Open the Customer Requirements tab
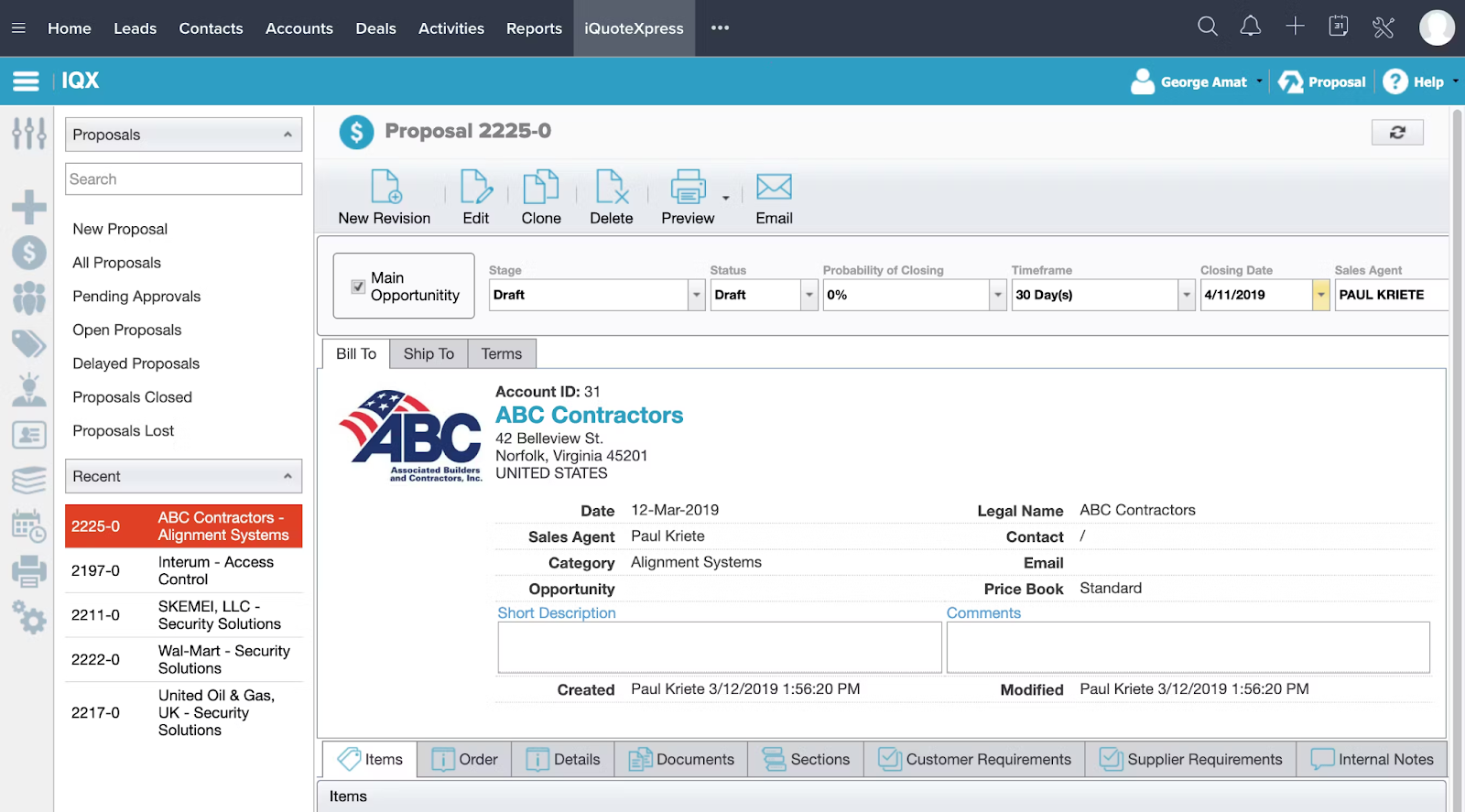 click(974, 760)
